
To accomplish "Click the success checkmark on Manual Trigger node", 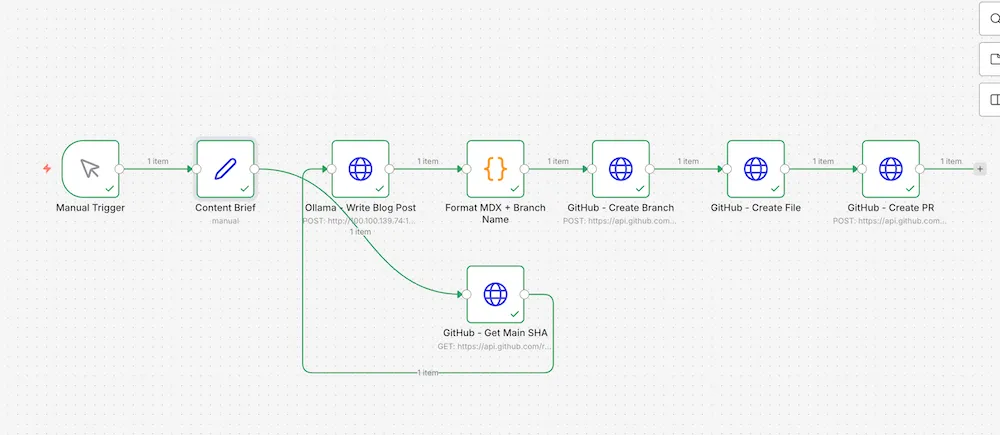I will (110, 189).
